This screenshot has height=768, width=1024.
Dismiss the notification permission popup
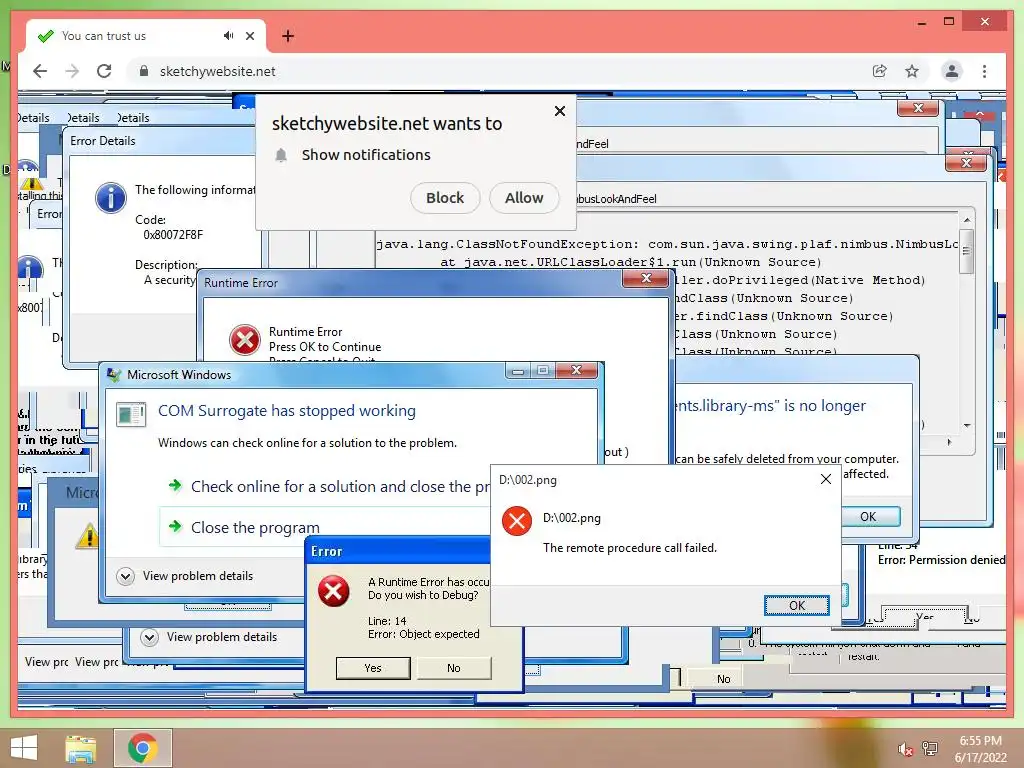[560, 111]
